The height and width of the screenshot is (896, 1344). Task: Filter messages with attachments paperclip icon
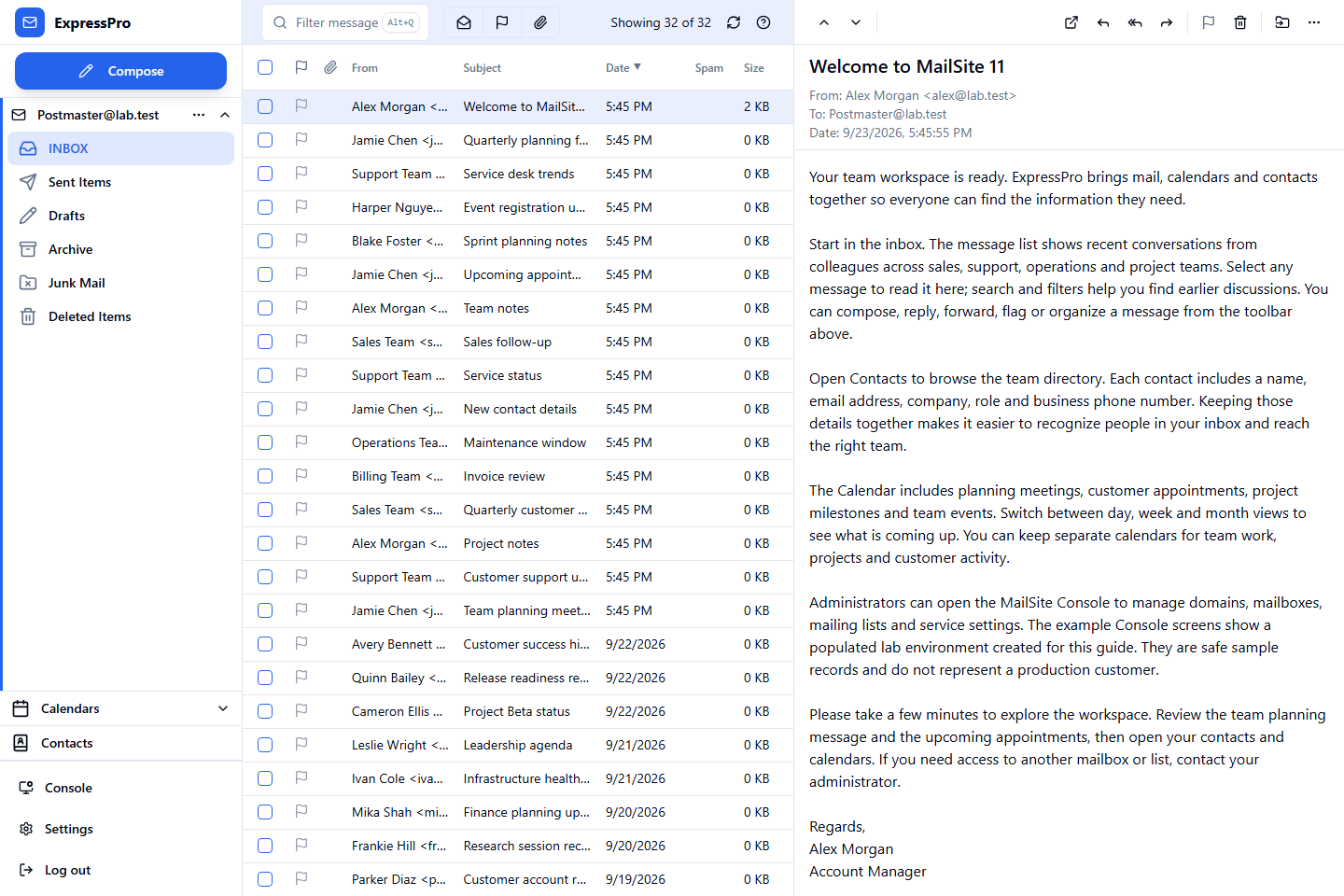click(540, 22)
